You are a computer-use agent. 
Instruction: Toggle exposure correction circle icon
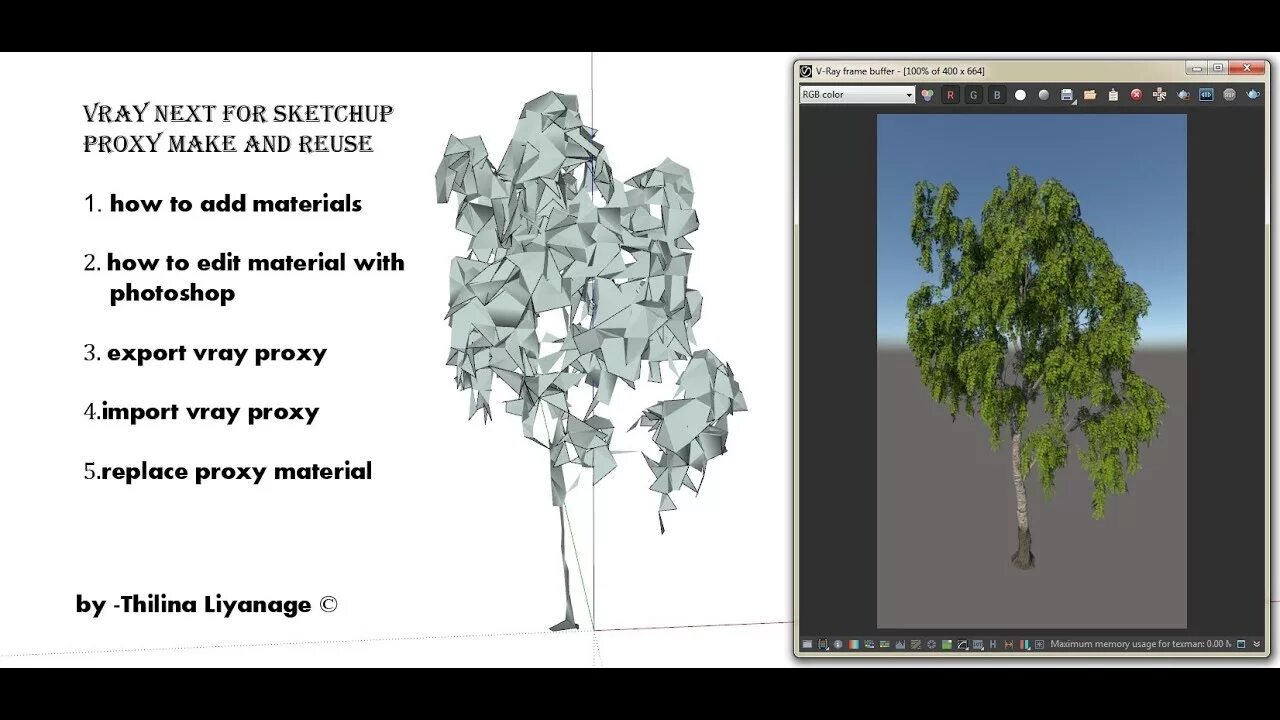tap(931, 644)
